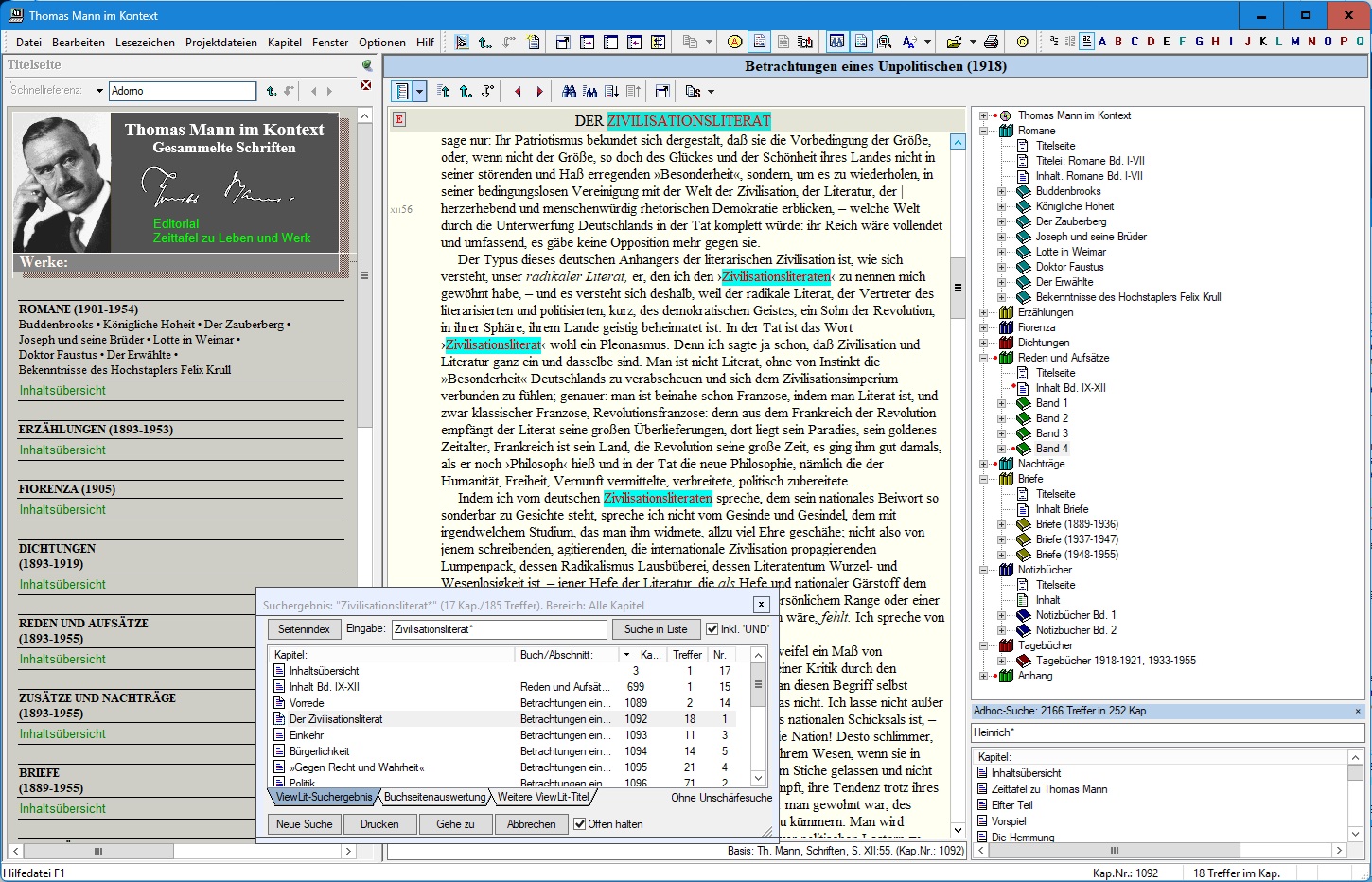Click the red E marker beside chapter heading
Image resolution: width=1372 pixels, height=882 pixels.
[399, 119]
